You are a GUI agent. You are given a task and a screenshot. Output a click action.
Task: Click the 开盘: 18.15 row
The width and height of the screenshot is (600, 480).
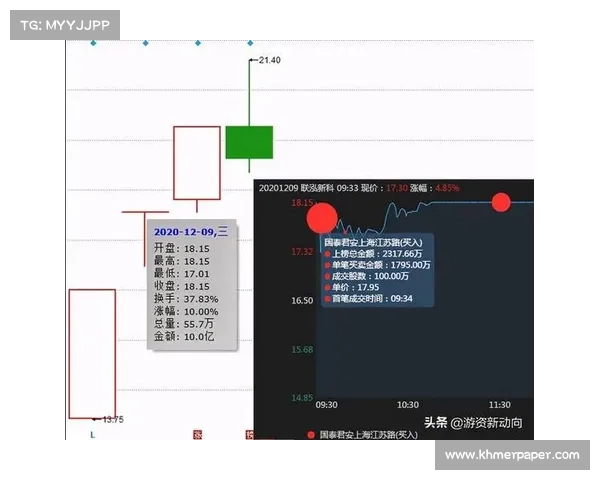[x=182, y=248]
